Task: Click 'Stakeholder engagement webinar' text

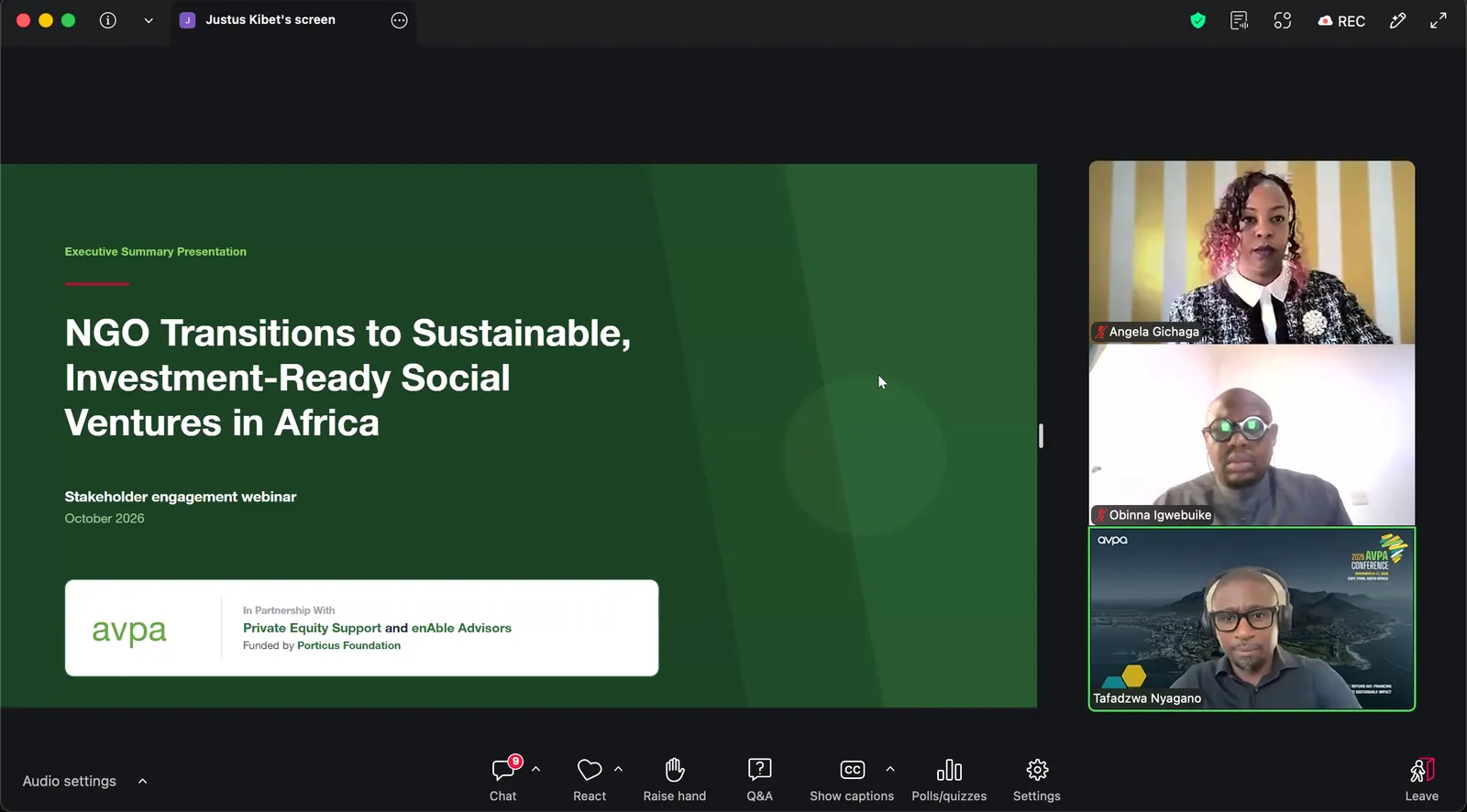Action: 181,497
